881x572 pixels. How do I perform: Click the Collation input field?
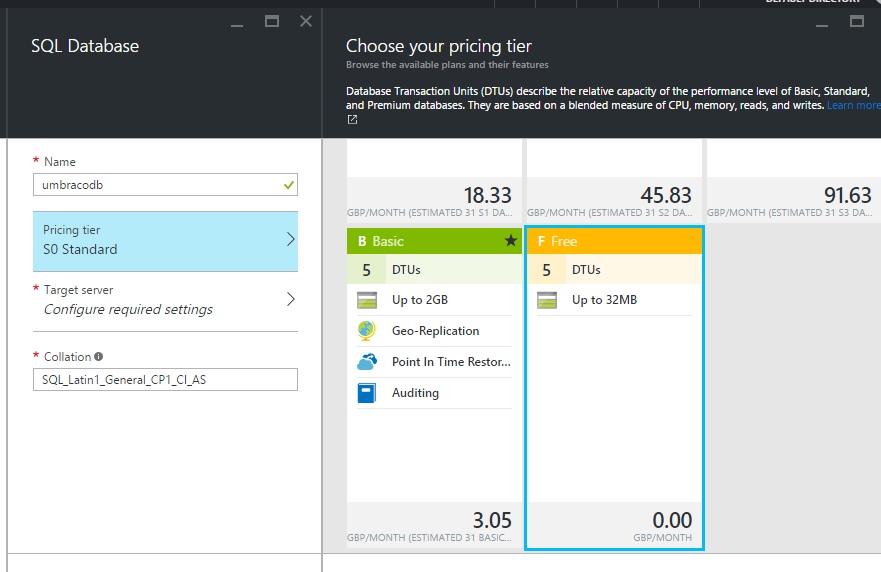[x=165, y=380]
